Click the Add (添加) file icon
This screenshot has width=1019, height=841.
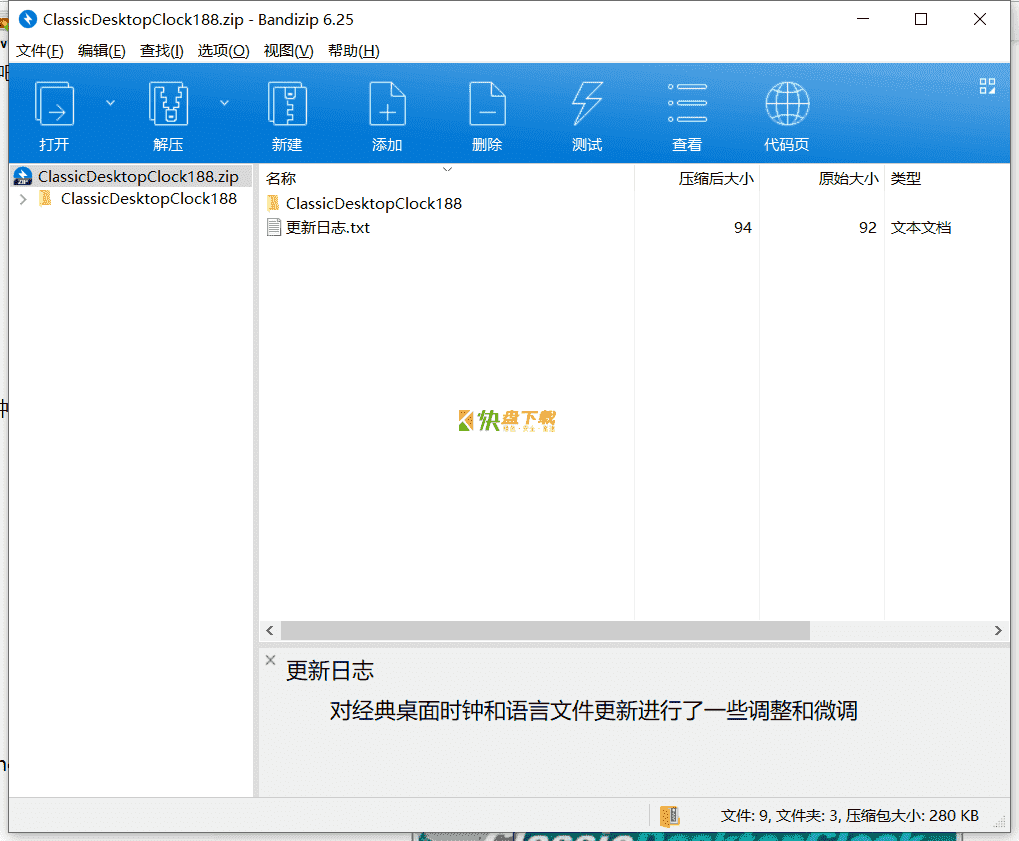tap(387, 104)
